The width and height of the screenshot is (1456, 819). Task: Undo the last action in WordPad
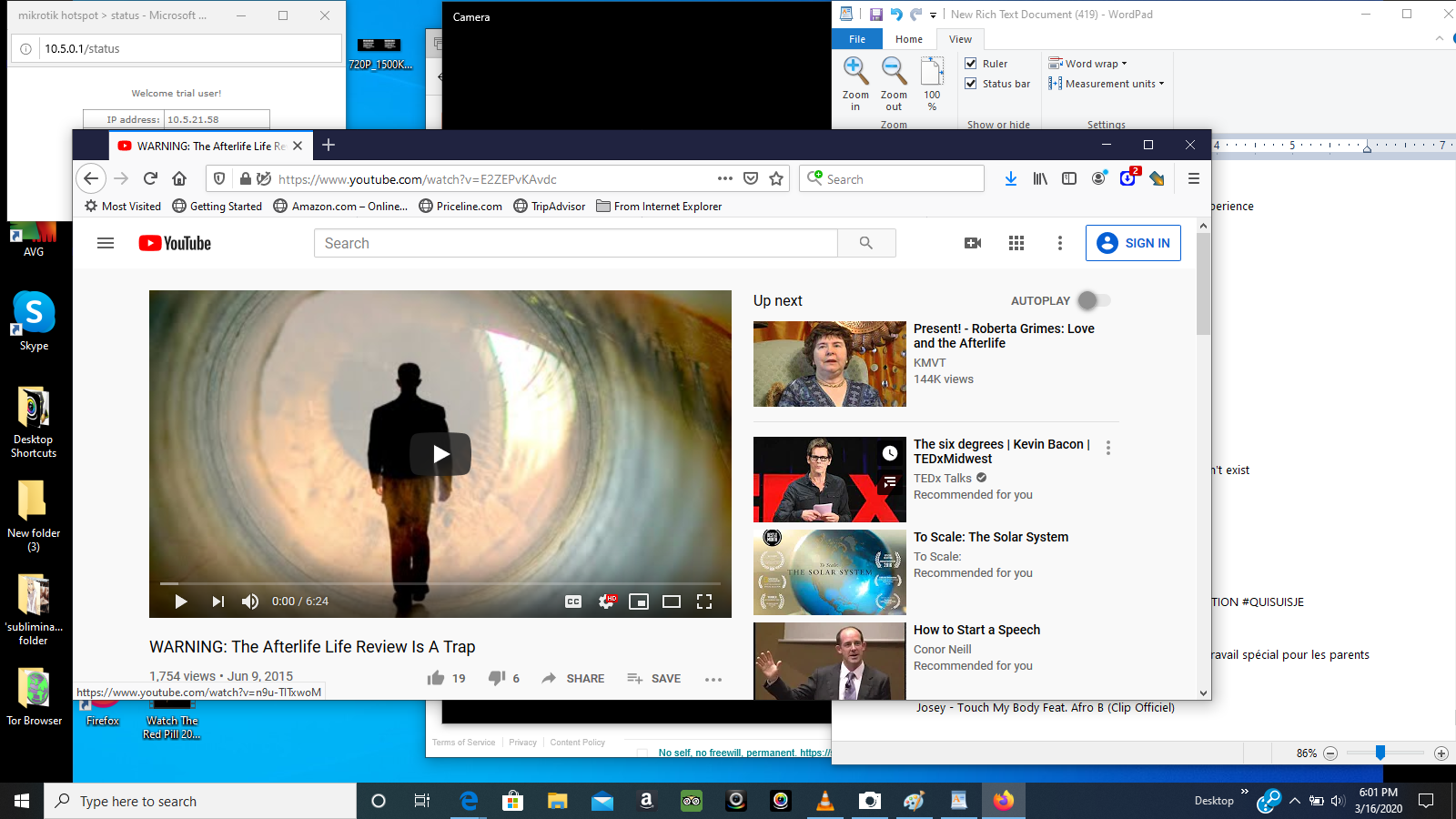(896, 15)
